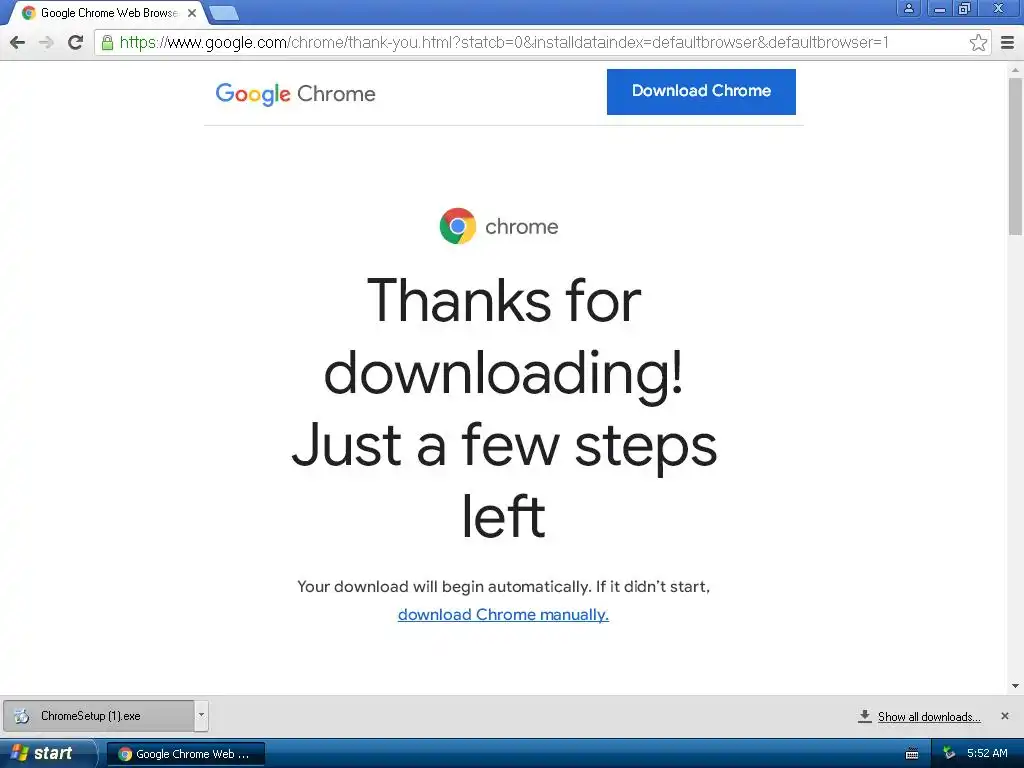The image size is (1024, 768).
Task: Close the downloads shelf bar
Action: [x=1005, y=716]
